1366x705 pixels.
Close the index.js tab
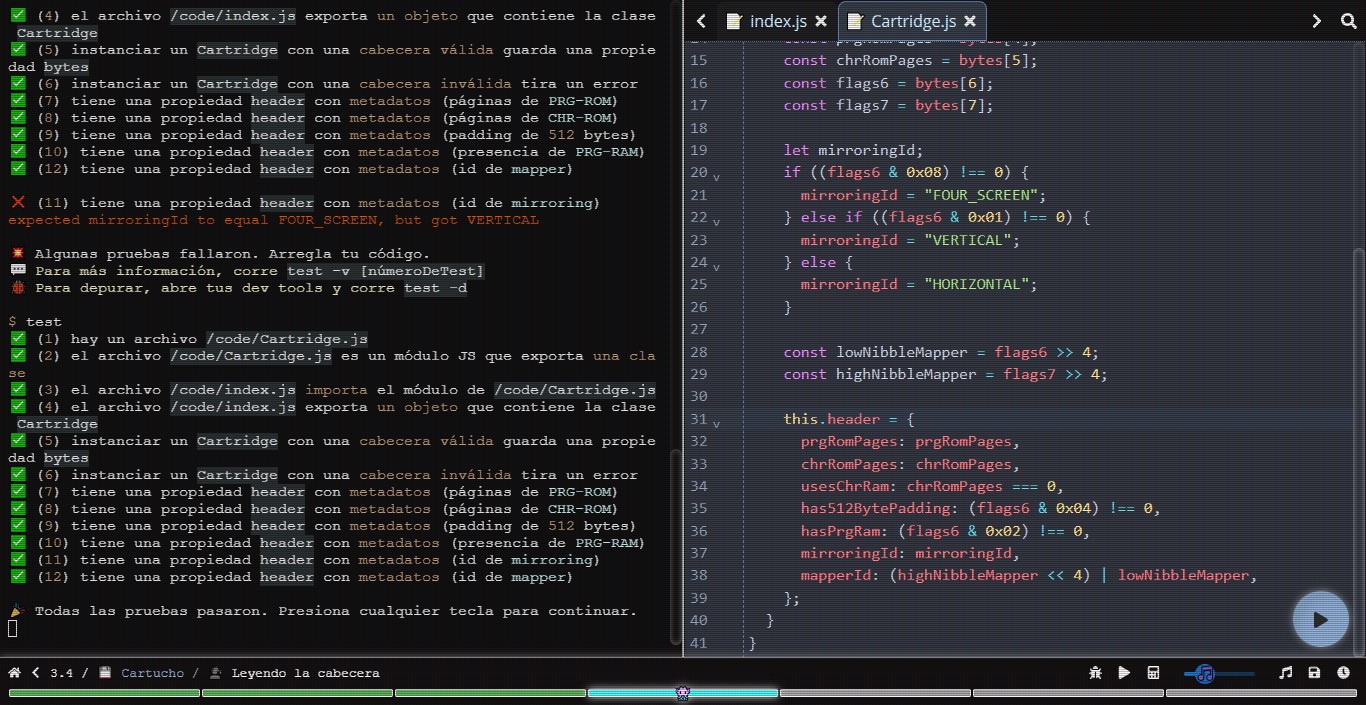[821, 21]
